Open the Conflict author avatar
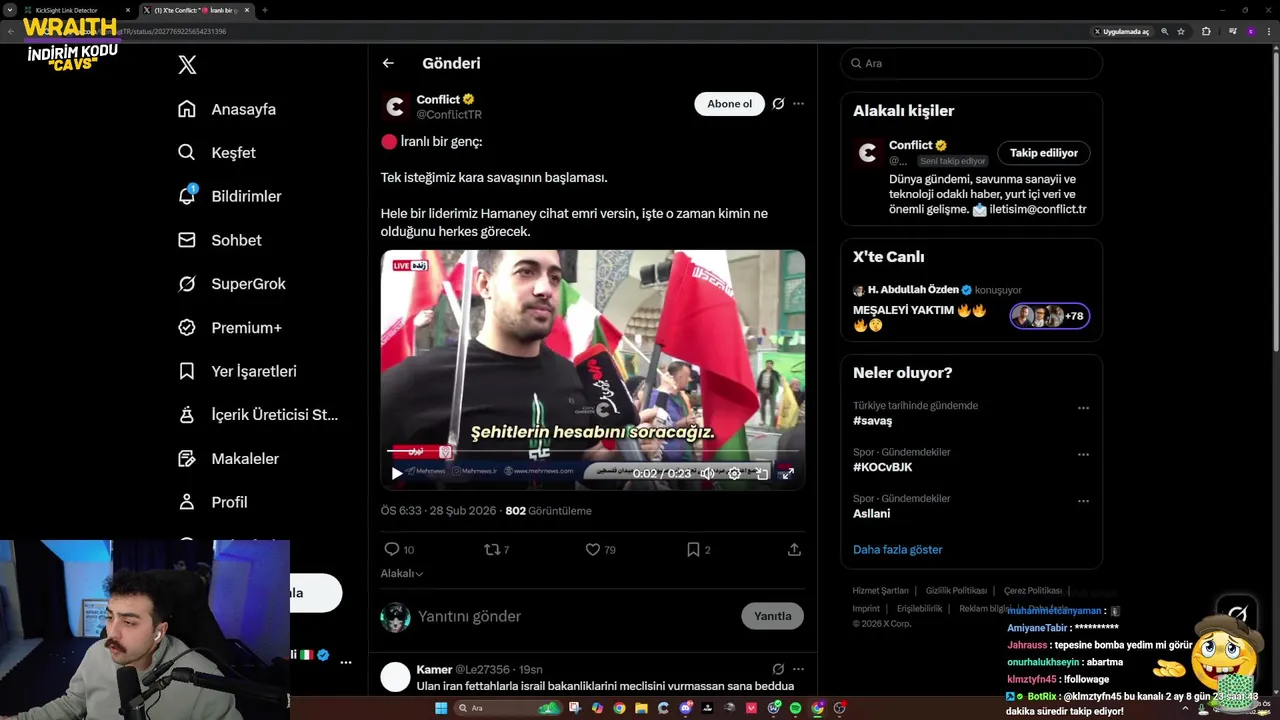 [x=395, y=106]
